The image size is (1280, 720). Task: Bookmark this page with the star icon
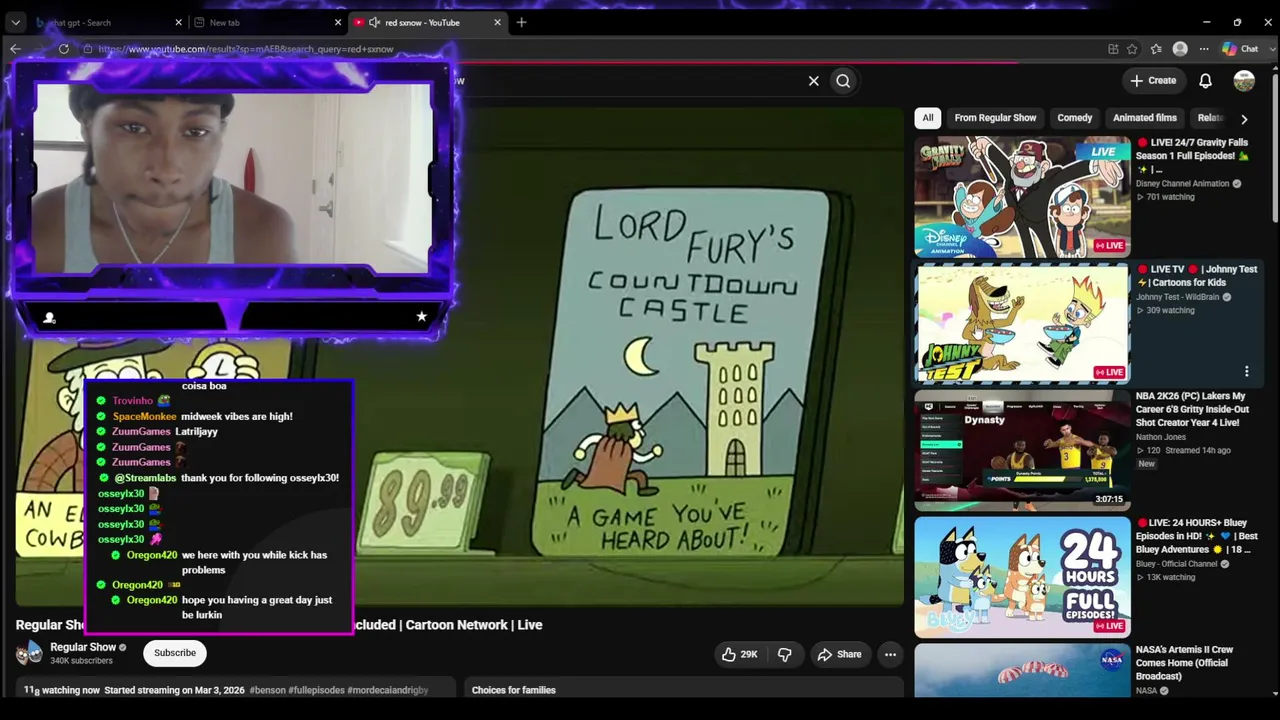[1132, 49]
